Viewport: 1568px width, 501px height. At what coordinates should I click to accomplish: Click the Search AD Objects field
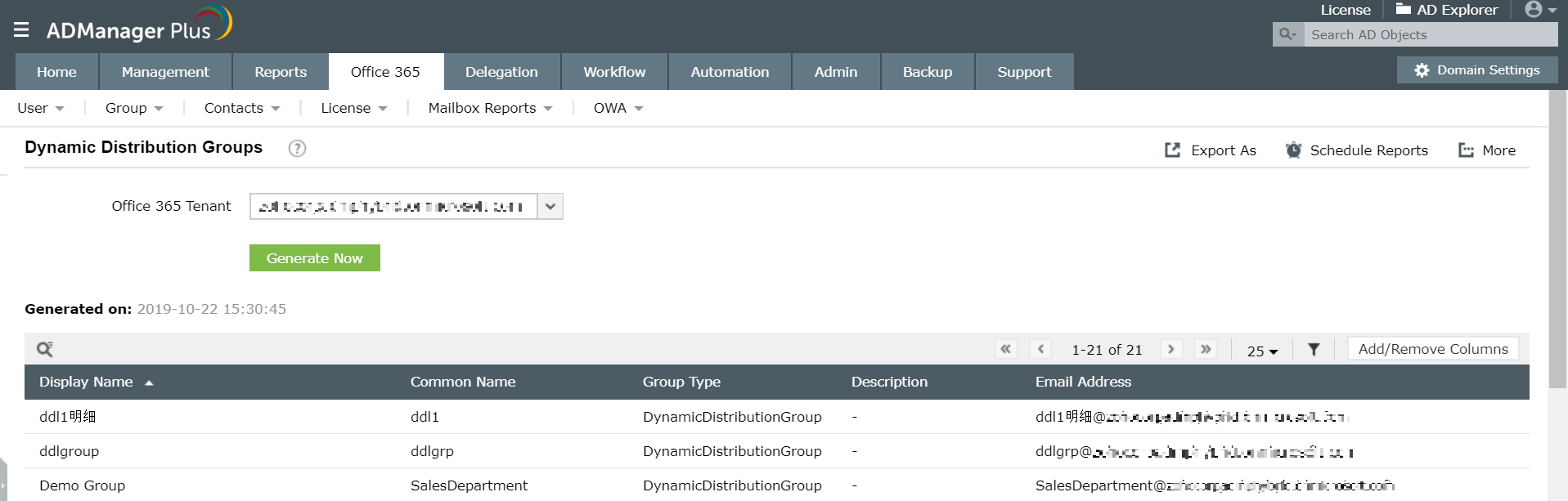(x=1430, y=34)
